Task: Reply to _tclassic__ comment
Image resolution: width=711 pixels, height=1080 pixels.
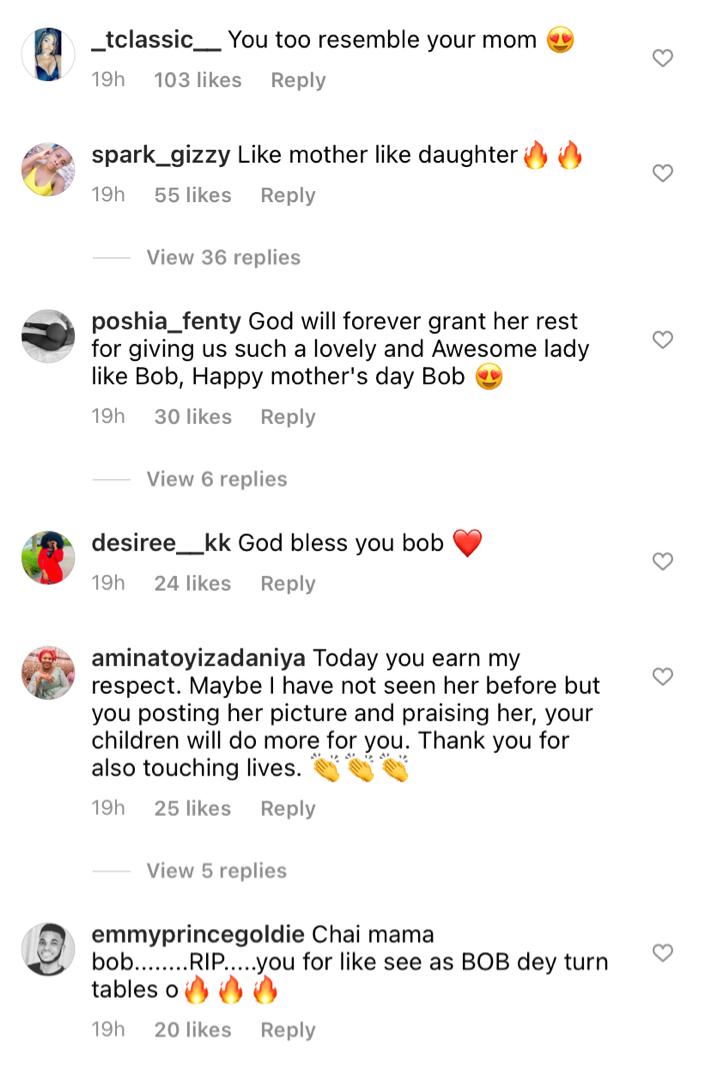Action: [x=298, y=81]
